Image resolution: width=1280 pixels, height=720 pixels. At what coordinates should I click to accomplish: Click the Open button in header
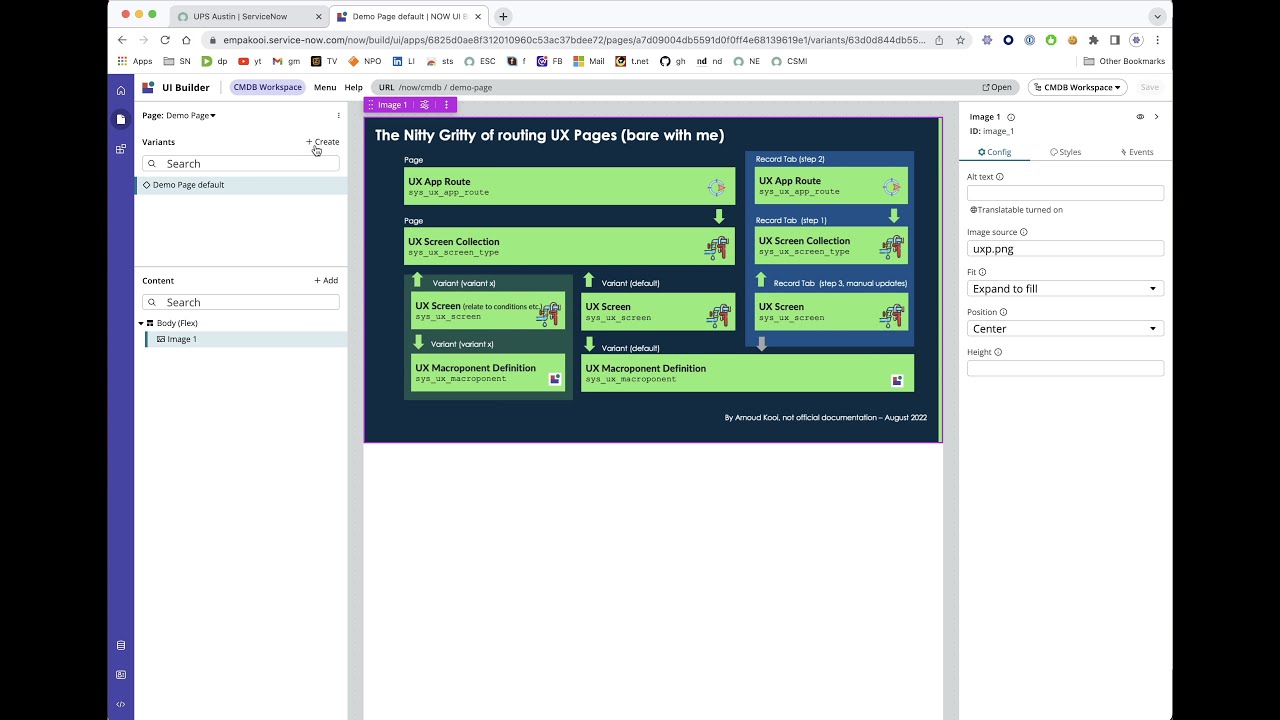tap(997, 87)
